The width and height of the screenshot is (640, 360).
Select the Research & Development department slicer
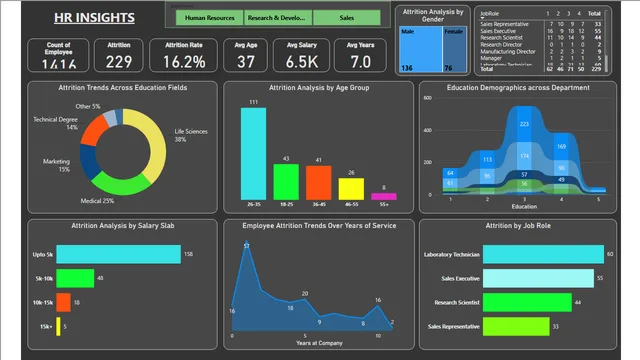[x=278, y=18]
